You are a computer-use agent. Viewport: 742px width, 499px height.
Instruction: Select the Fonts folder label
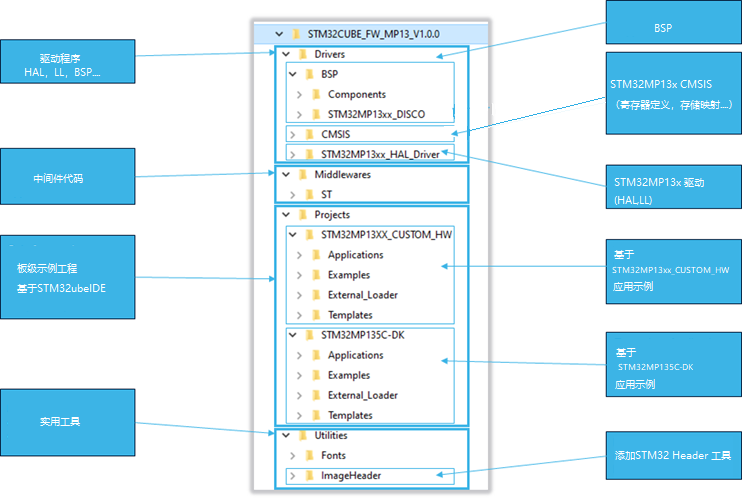click(x=333, y=455)
